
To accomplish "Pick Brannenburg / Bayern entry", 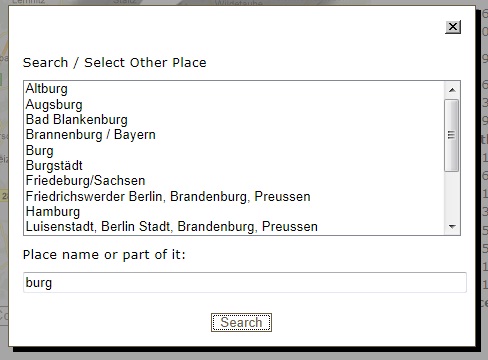I will coord(234,135).
